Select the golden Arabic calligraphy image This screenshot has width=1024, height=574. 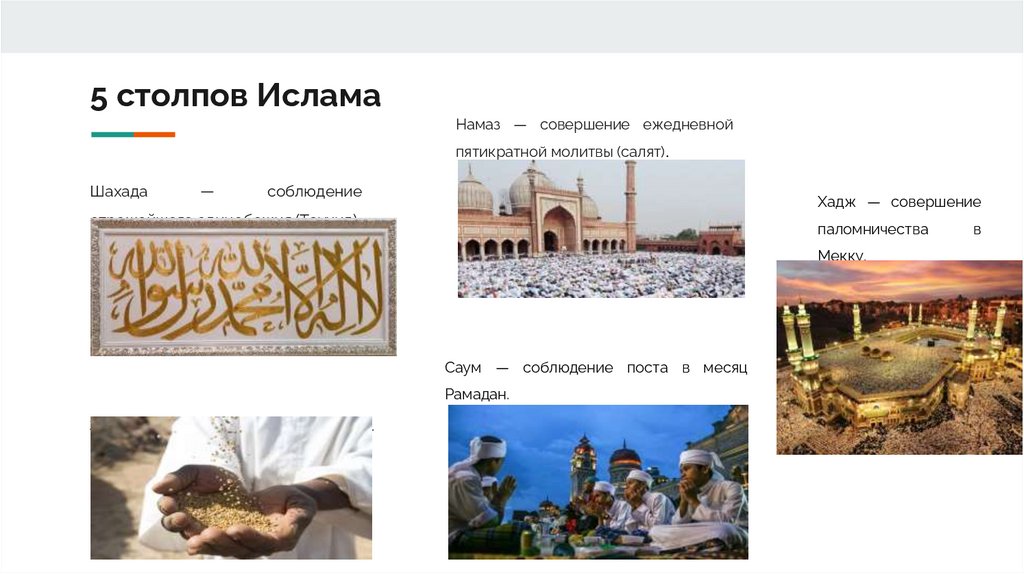[243, 287]
